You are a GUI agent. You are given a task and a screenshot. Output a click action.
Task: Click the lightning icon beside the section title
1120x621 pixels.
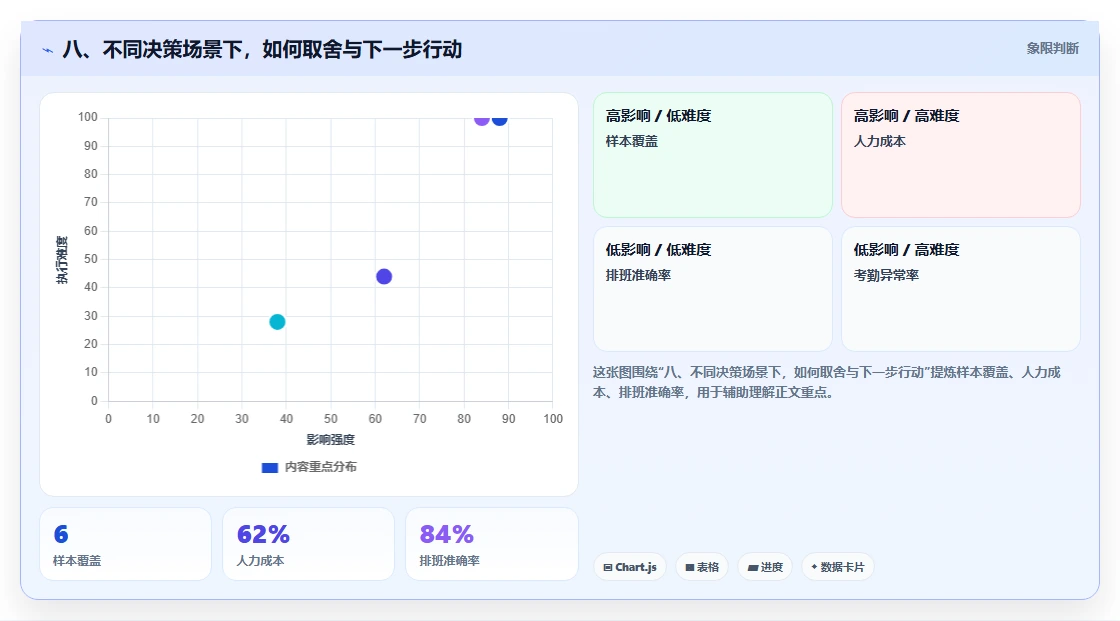48,50
